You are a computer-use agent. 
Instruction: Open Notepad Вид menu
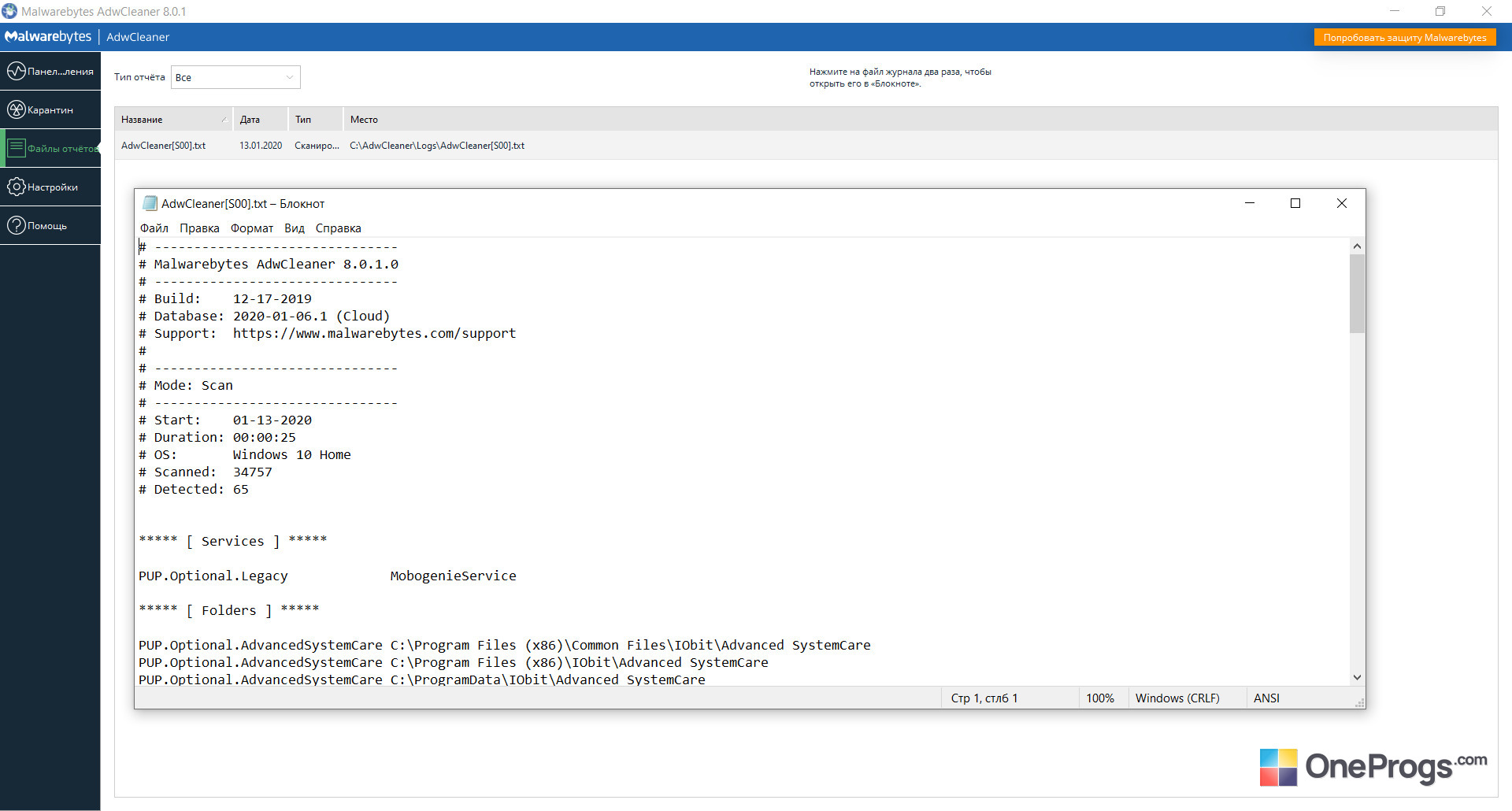click(x=295, y=228)
